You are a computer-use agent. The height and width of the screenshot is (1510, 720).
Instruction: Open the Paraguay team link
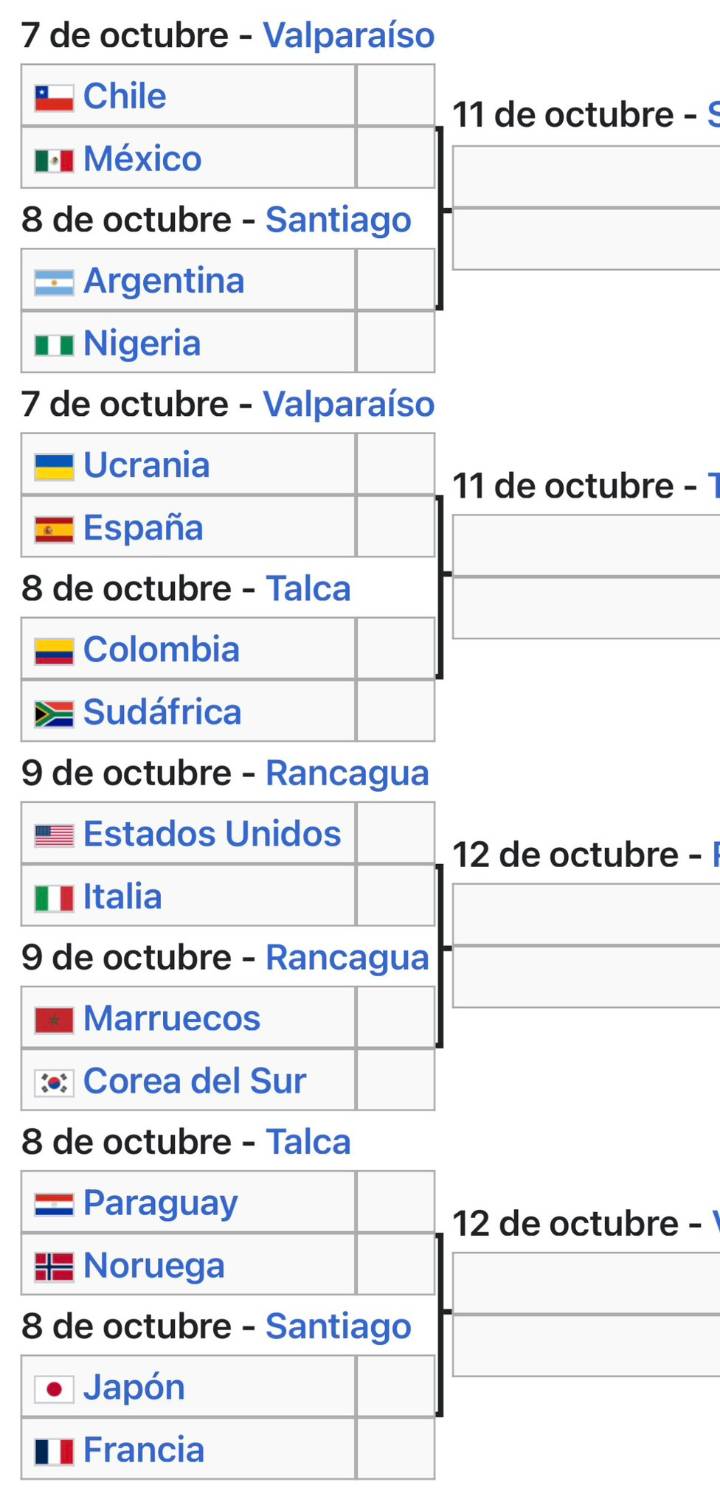160,1203
